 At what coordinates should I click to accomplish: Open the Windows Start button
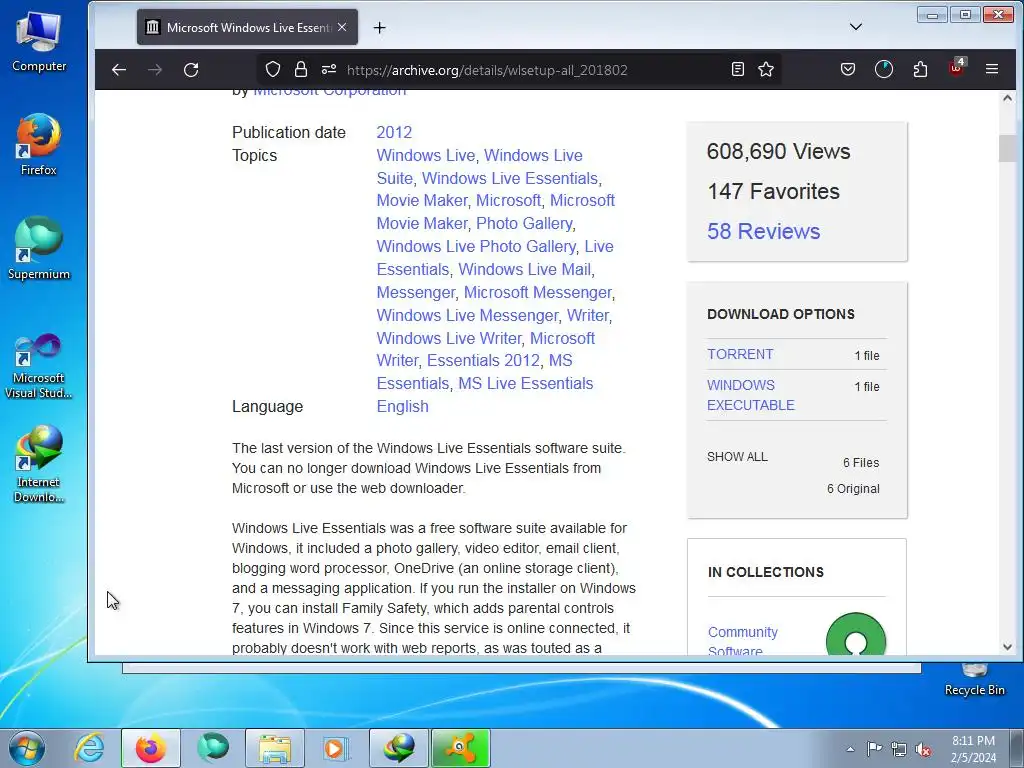tap(27, 748)
